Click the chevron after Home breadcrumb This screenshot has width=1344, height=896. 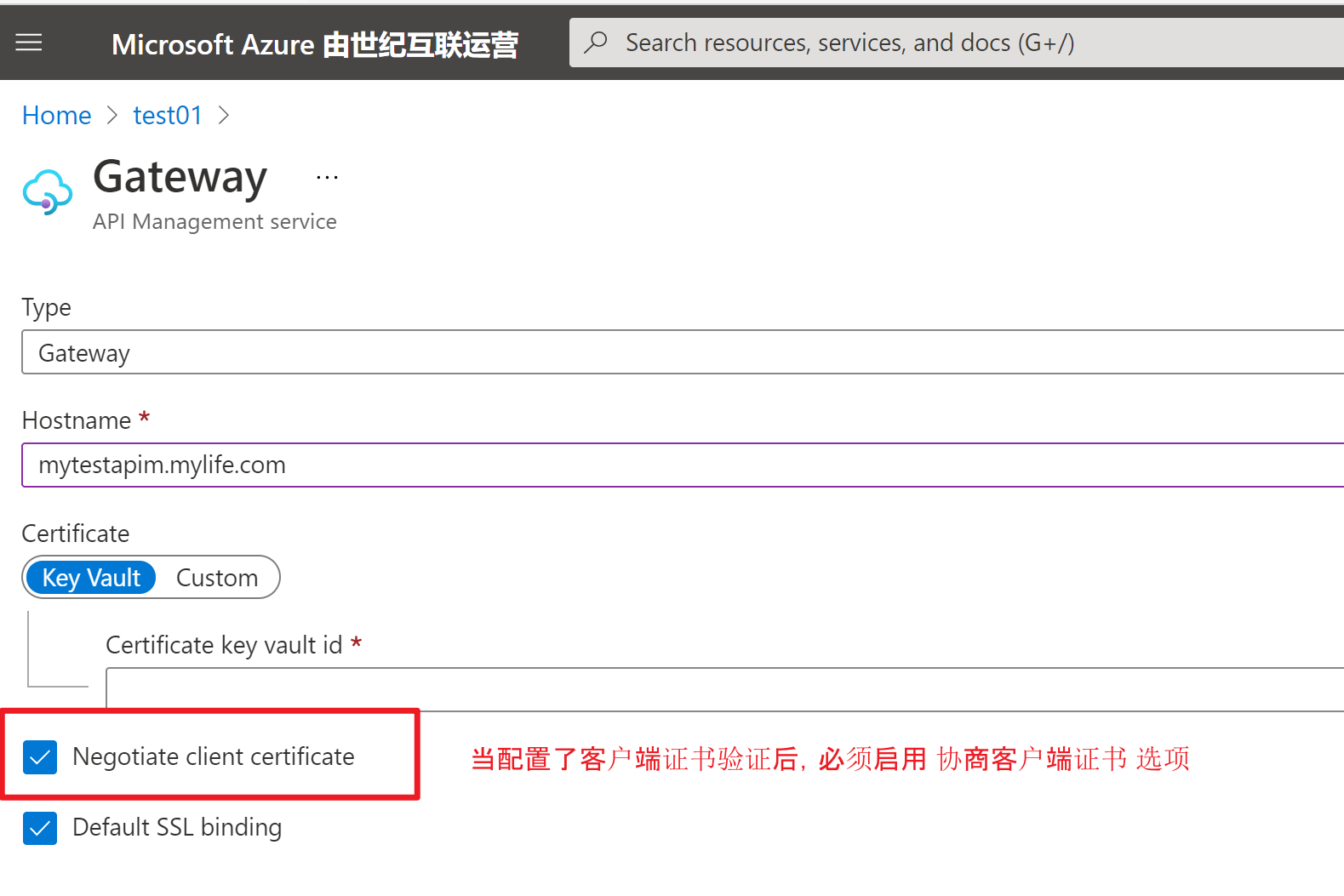[x=112, y=116]
